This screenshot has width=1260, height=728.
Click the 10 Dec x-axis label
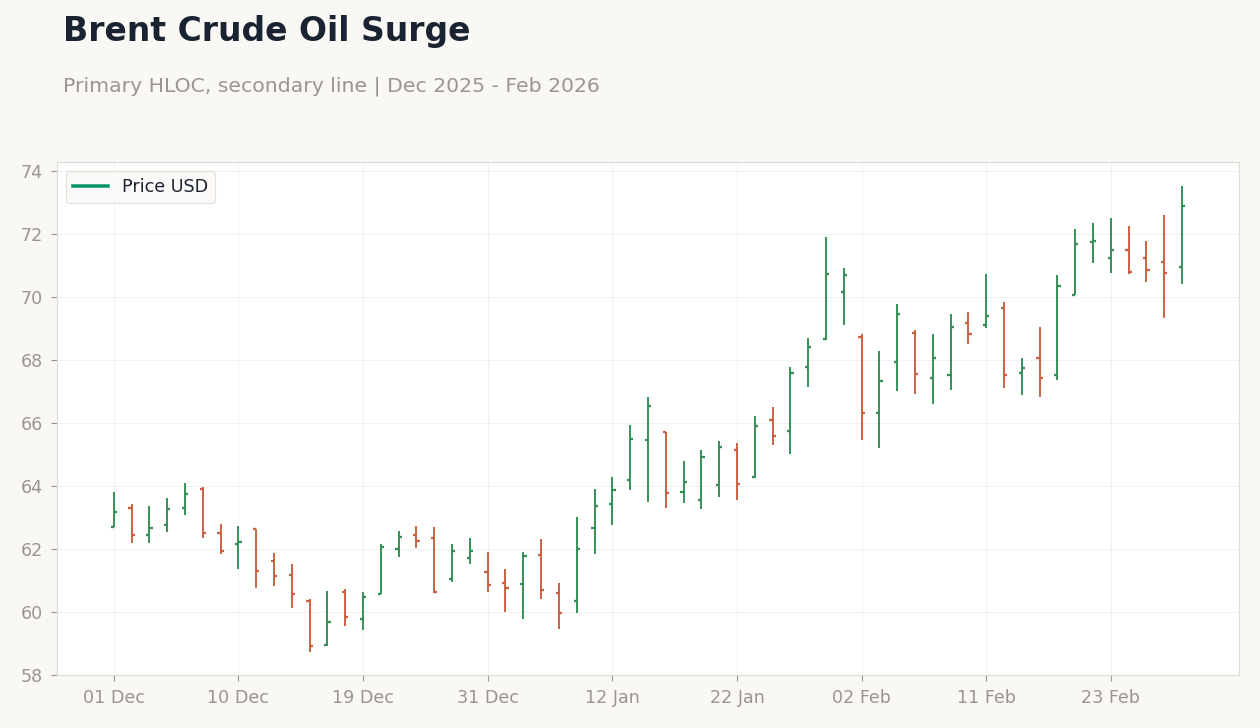click(x=238, y=697)
